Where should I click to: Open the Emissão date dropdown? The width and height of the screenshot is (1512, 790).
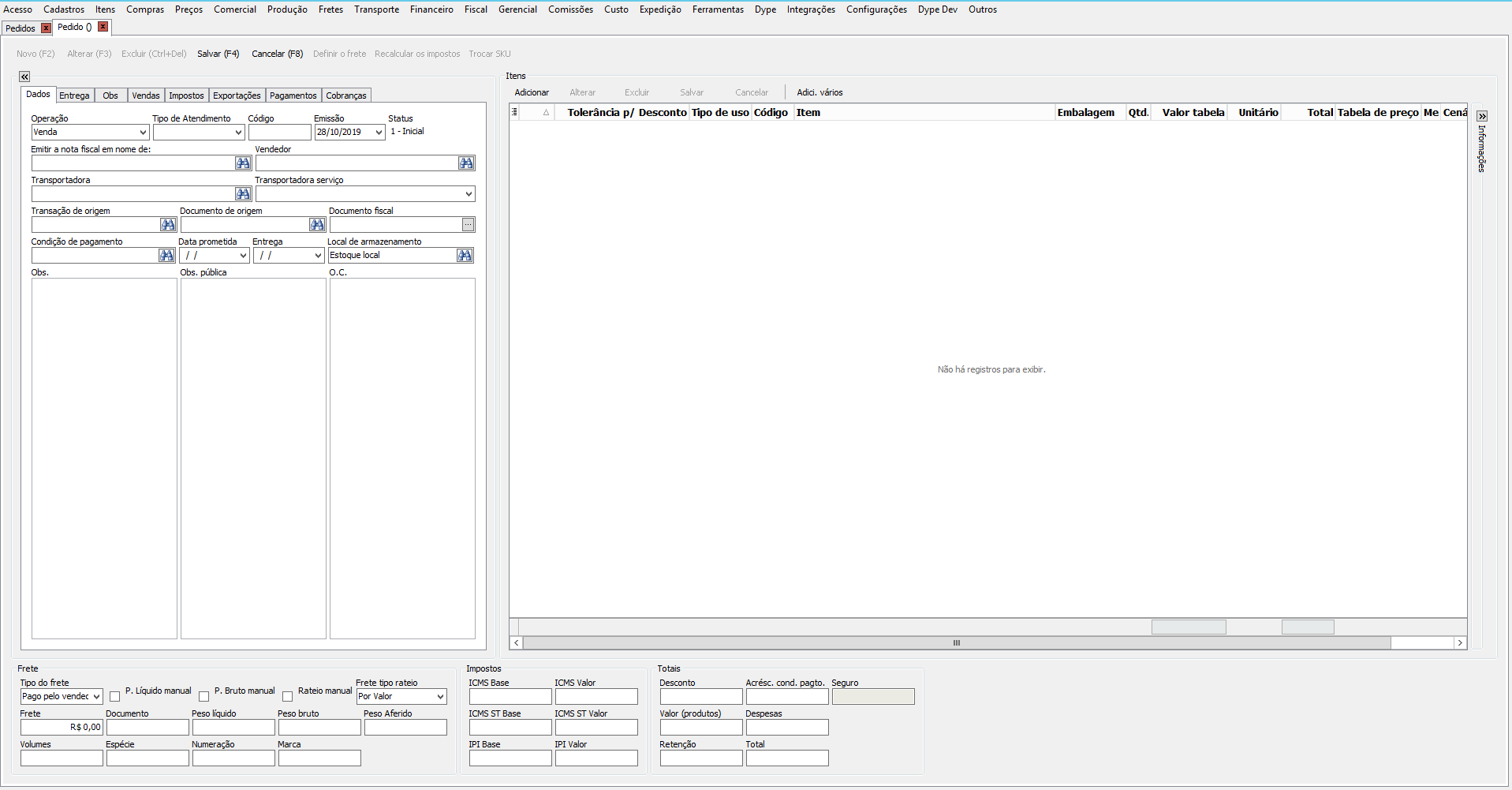click(x=379, y=133)
